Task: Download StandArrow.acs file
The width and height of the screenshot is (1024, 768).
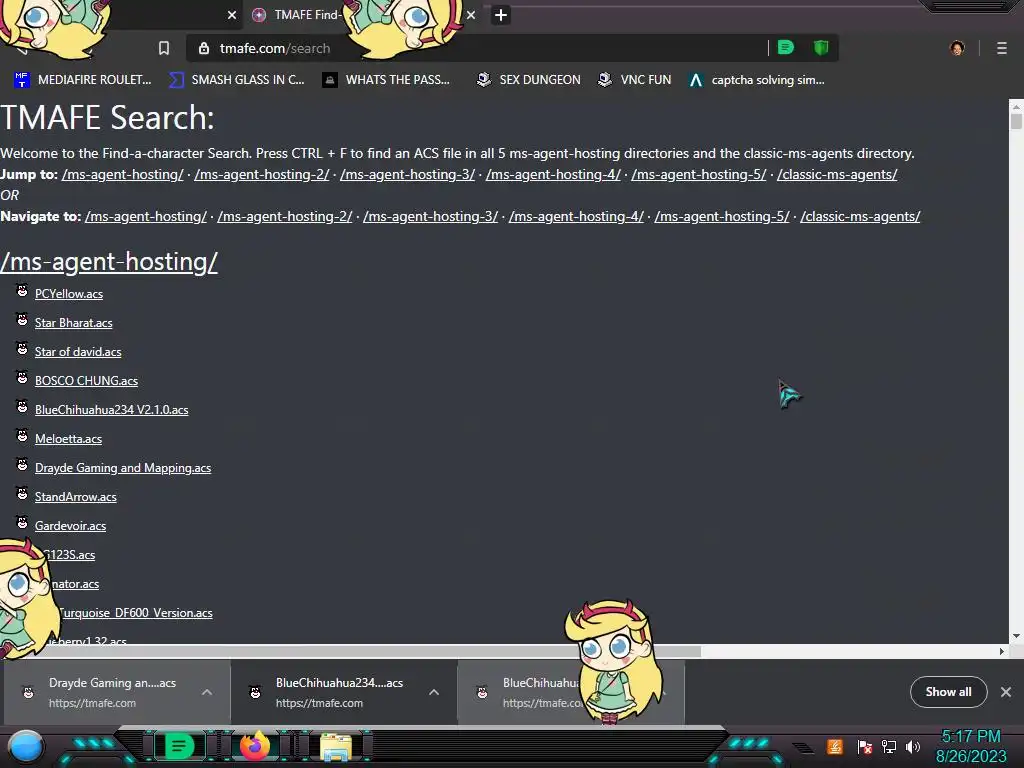Action: click(x=76, y=497)
